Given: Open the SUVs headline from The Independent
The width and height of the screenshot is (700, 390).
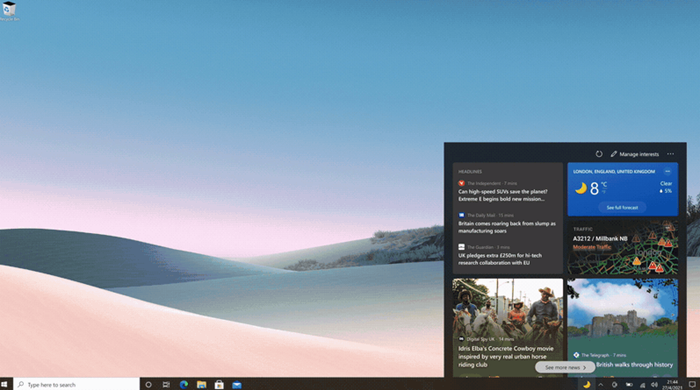Looking at the screenshot, I should click(x=503, y=195).
